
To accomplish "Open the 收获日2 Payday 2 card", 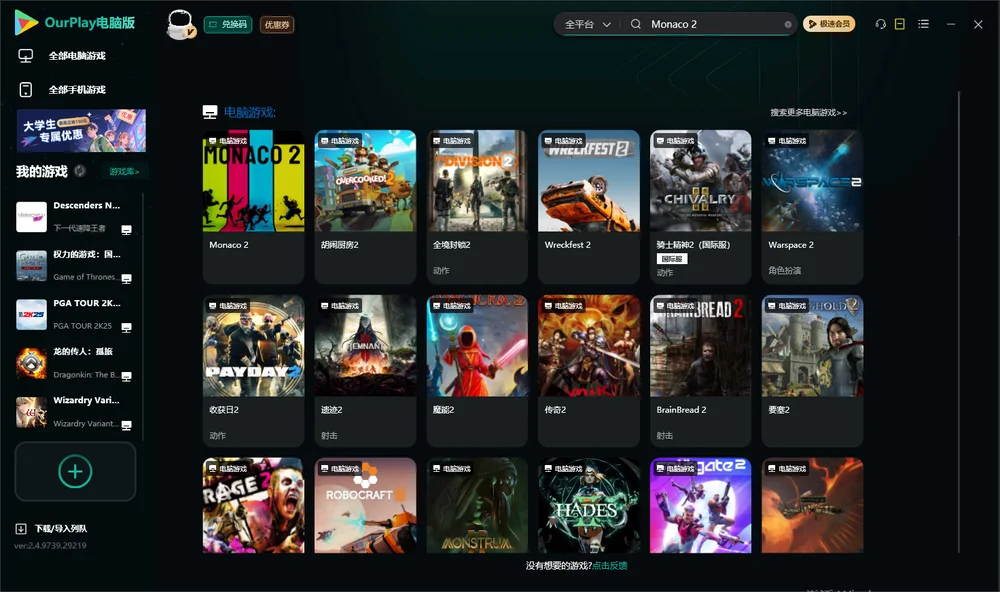I will 253,371.
